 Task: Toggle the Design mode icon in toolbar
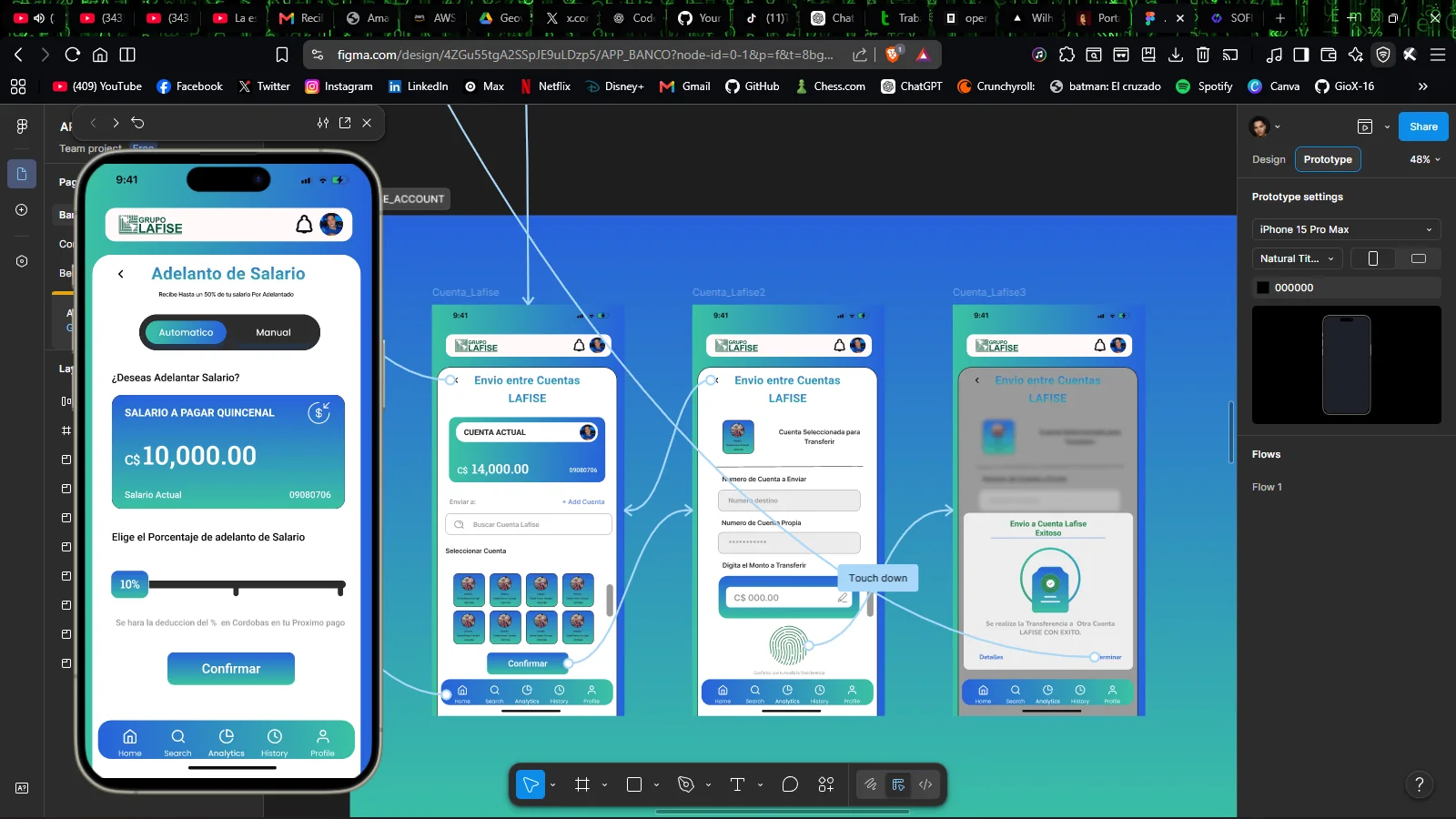(x=898, y=784)
